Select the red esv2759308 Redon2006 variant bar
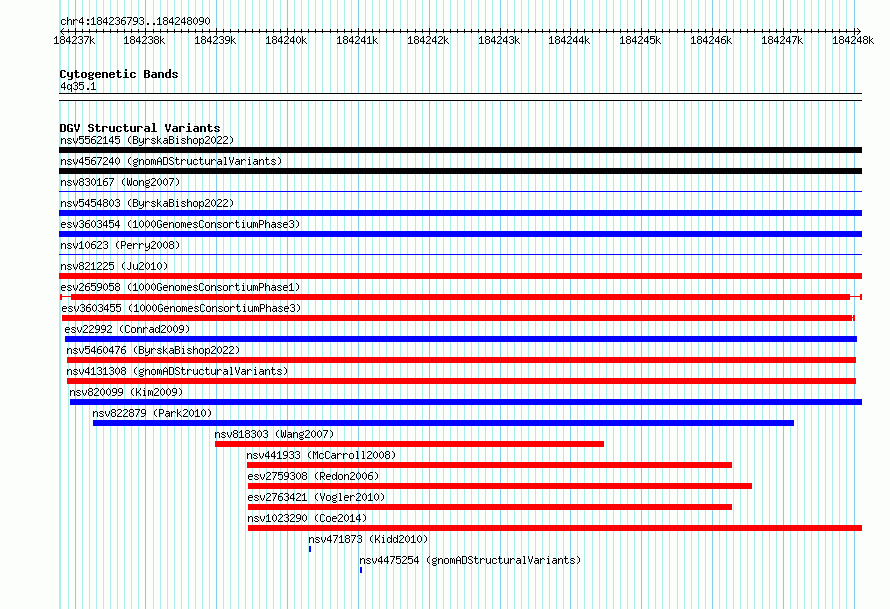890x609 pixels. point(499,486)
